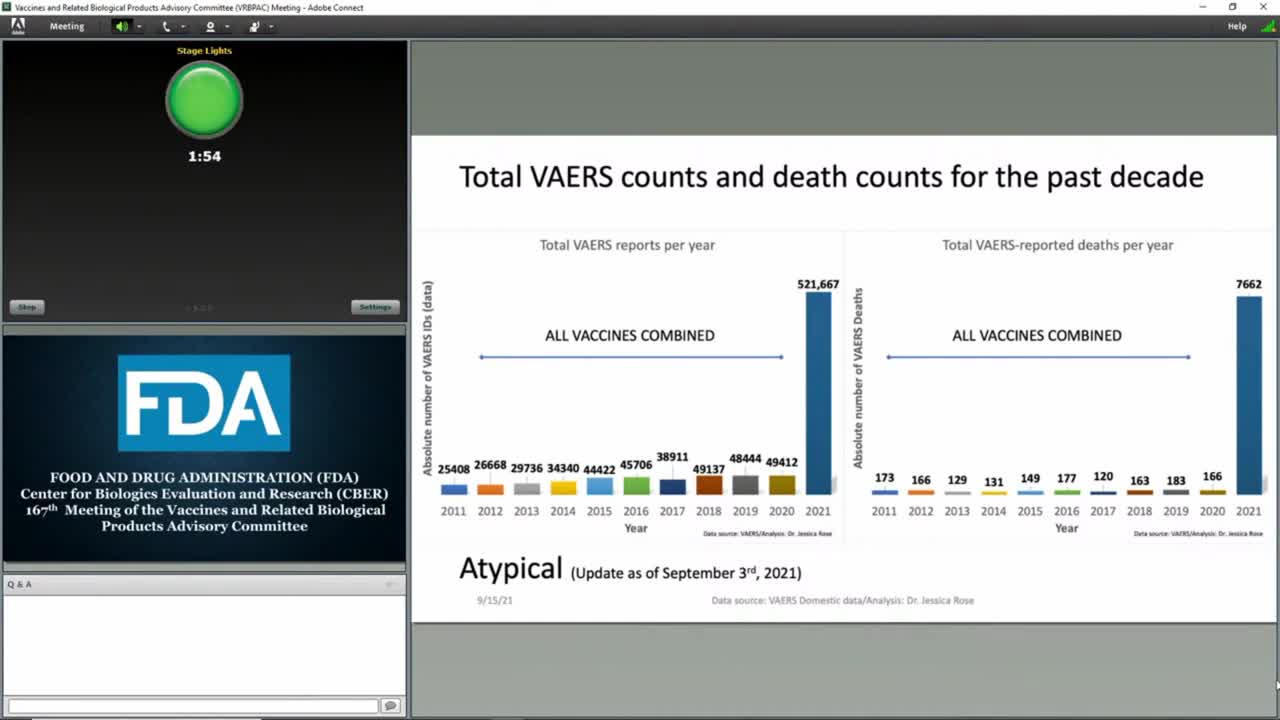Image resolution: width=1280 pixels, height=720 pixels.
Task: Click the telephone audio icon
Action: click(166, 27)
